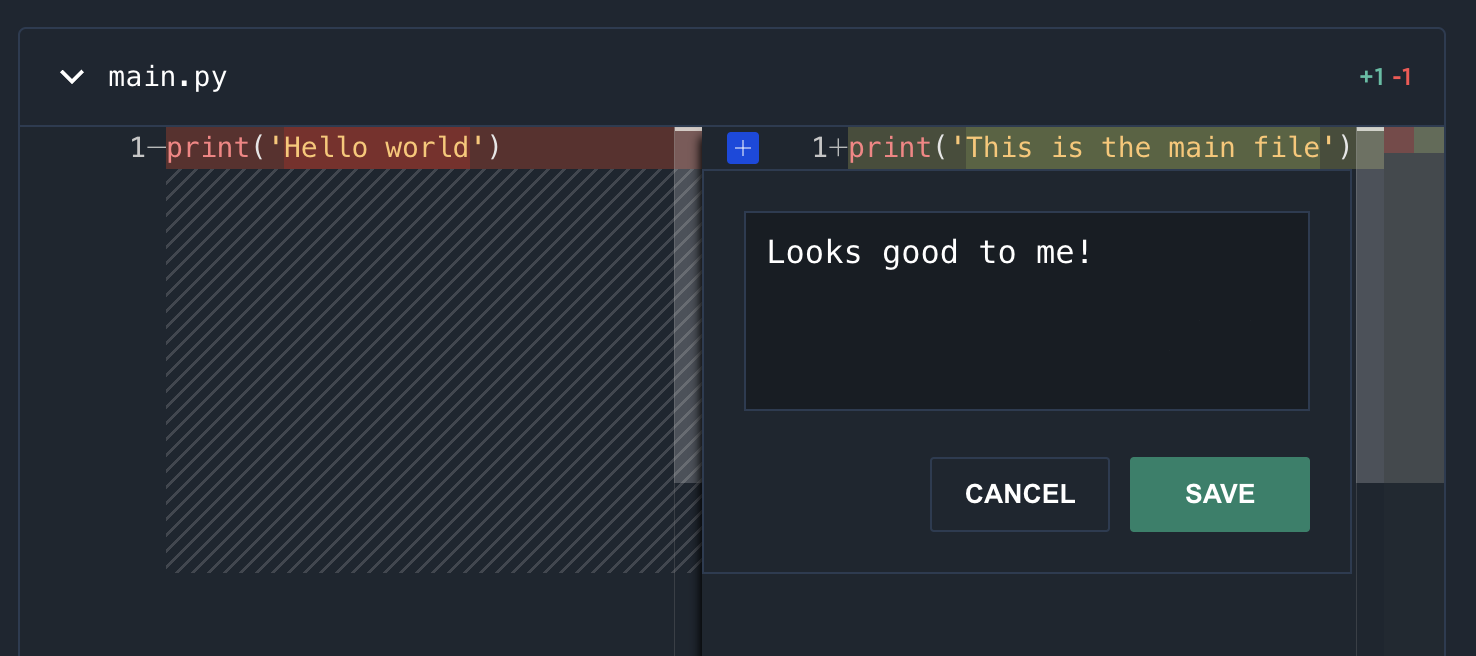Click the removed 'Hello world' string
Image resolution: width=1476 pixels, height=656 pixels.
(376, 148)
